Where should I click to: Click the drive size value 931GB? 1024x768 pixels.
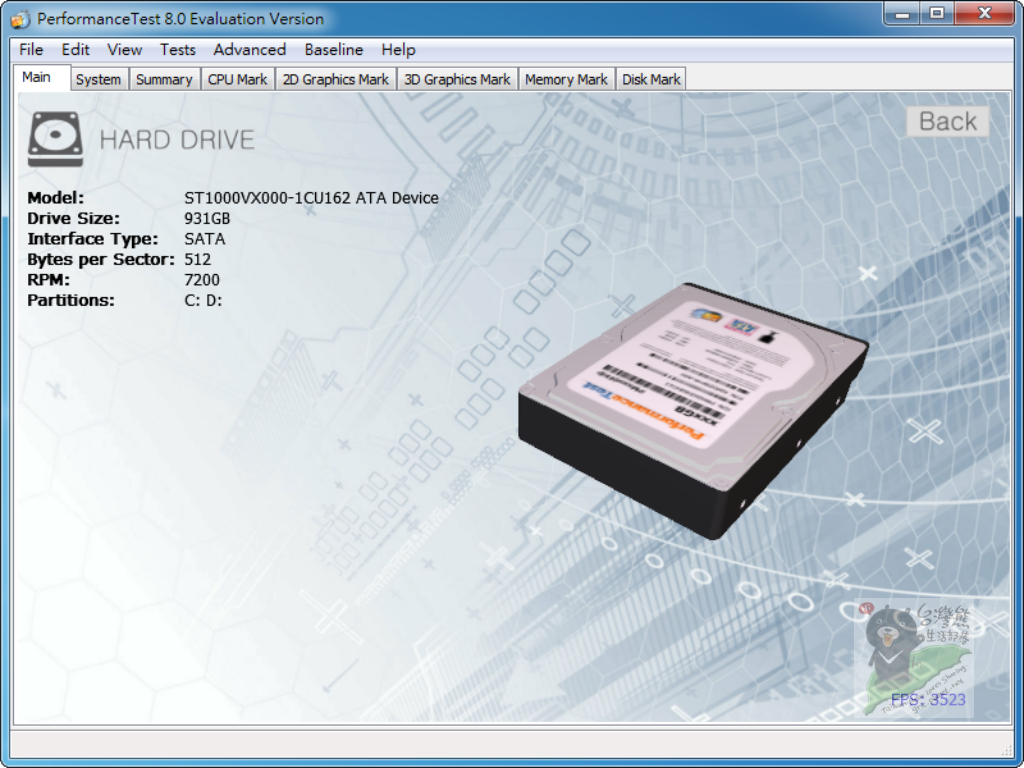point(208,218)
